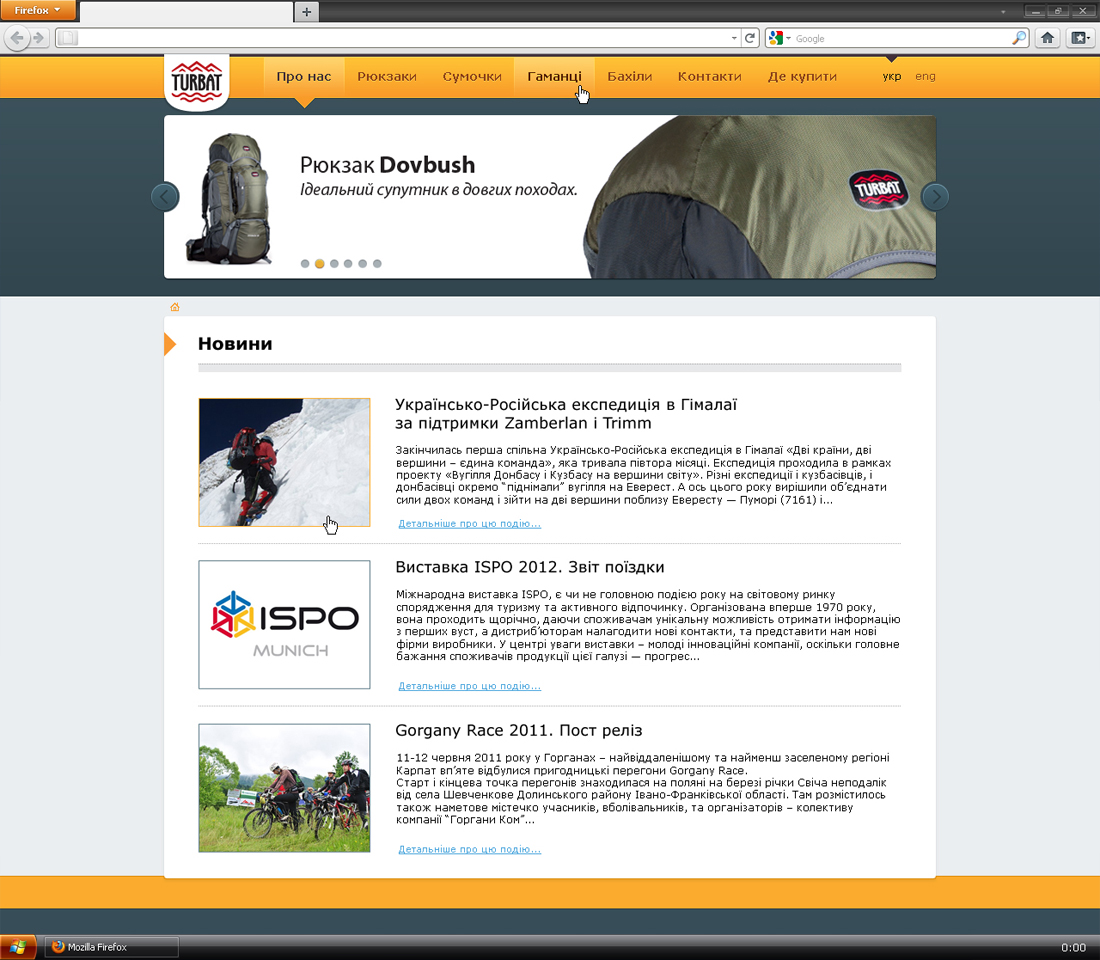Go to previous slide with left arrow

(x=165, y=197)
